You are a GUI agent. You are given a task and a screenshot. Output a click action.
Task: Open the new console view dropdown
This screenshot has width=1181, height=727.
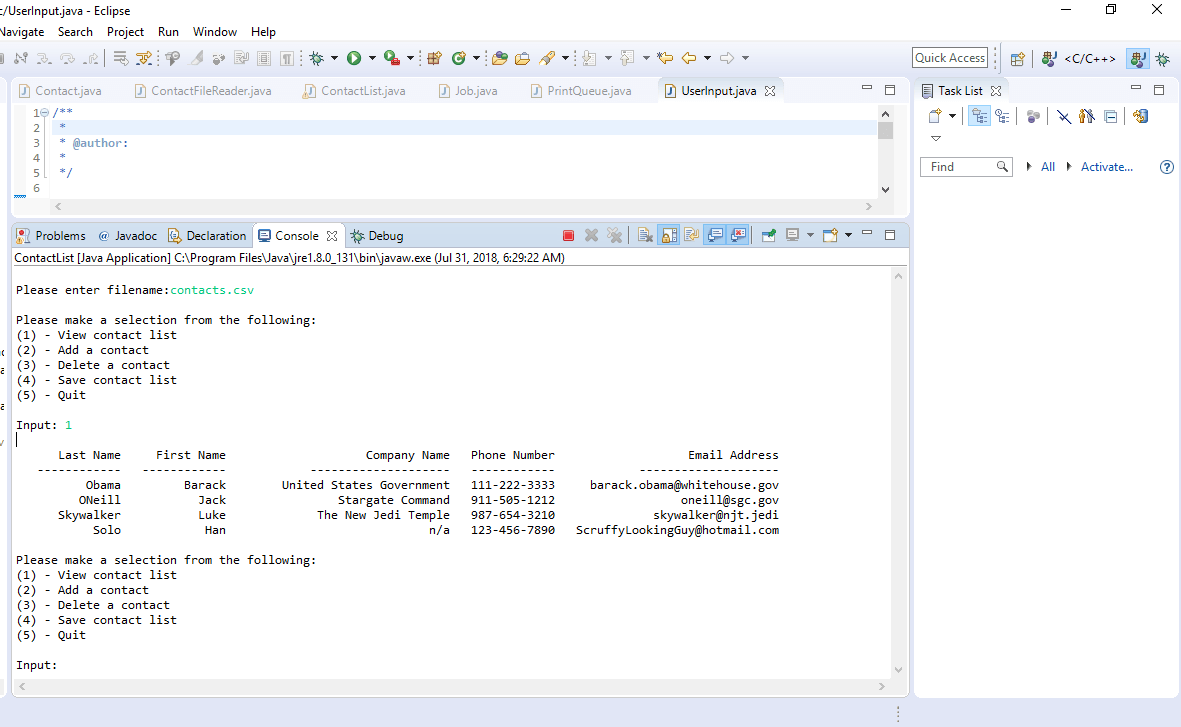(848, 235)
